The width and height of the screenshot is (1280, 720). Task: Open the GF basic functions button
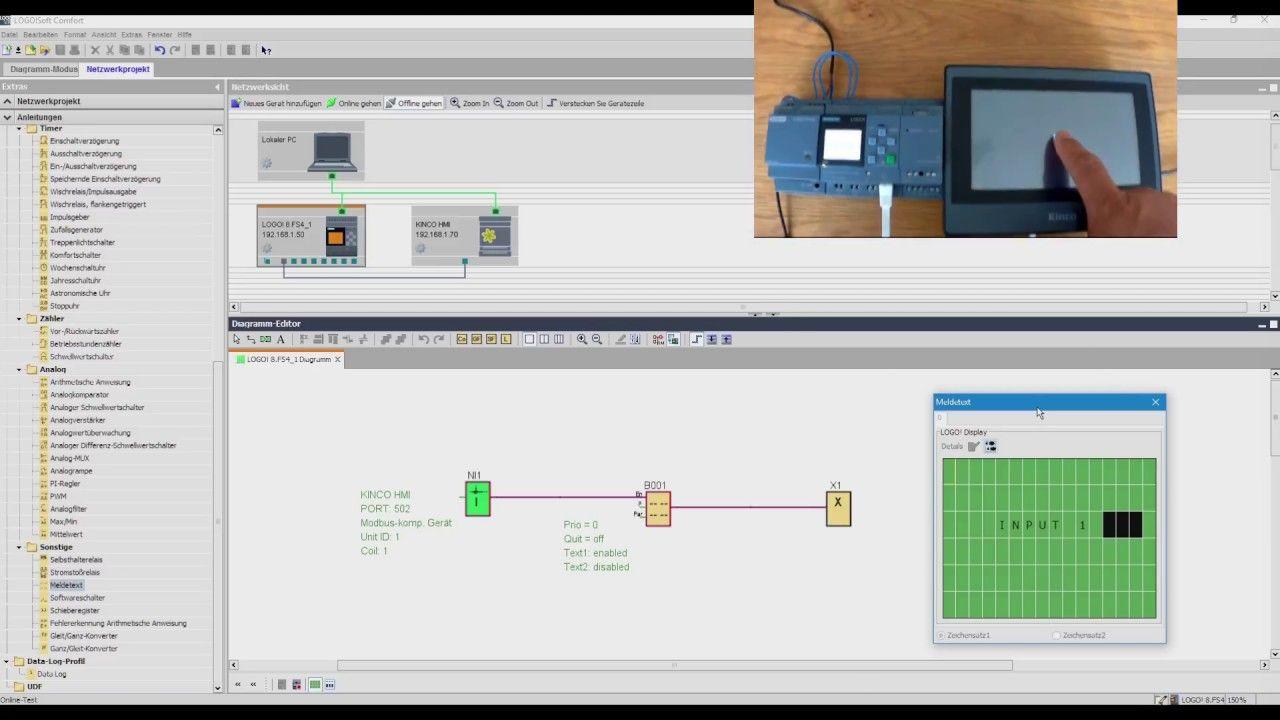476,339
